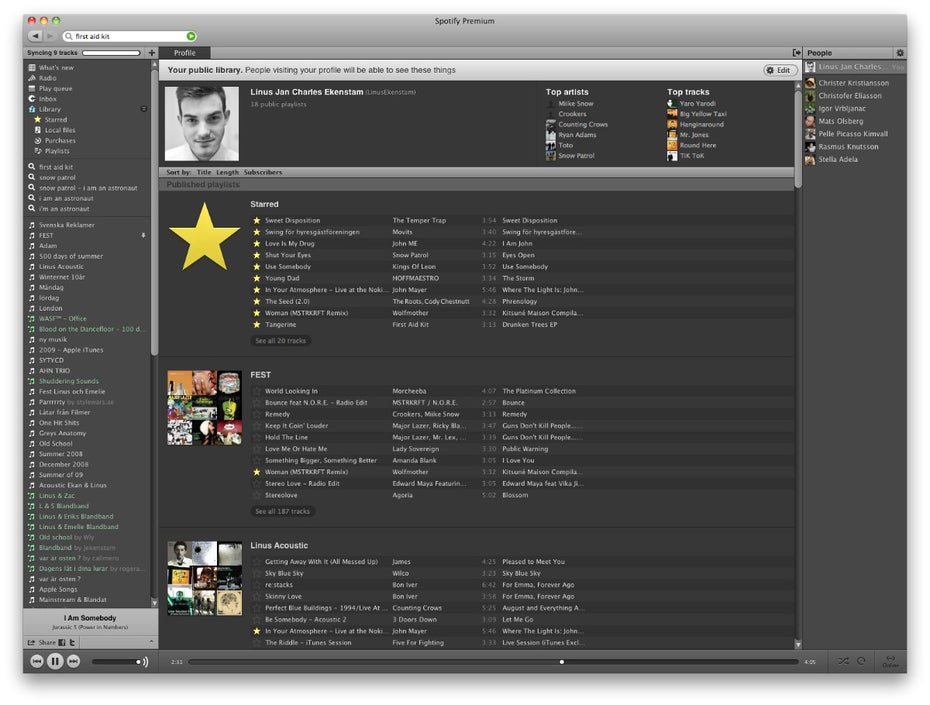
Task: Click See all 20 tracks
Action: (281, 341)
